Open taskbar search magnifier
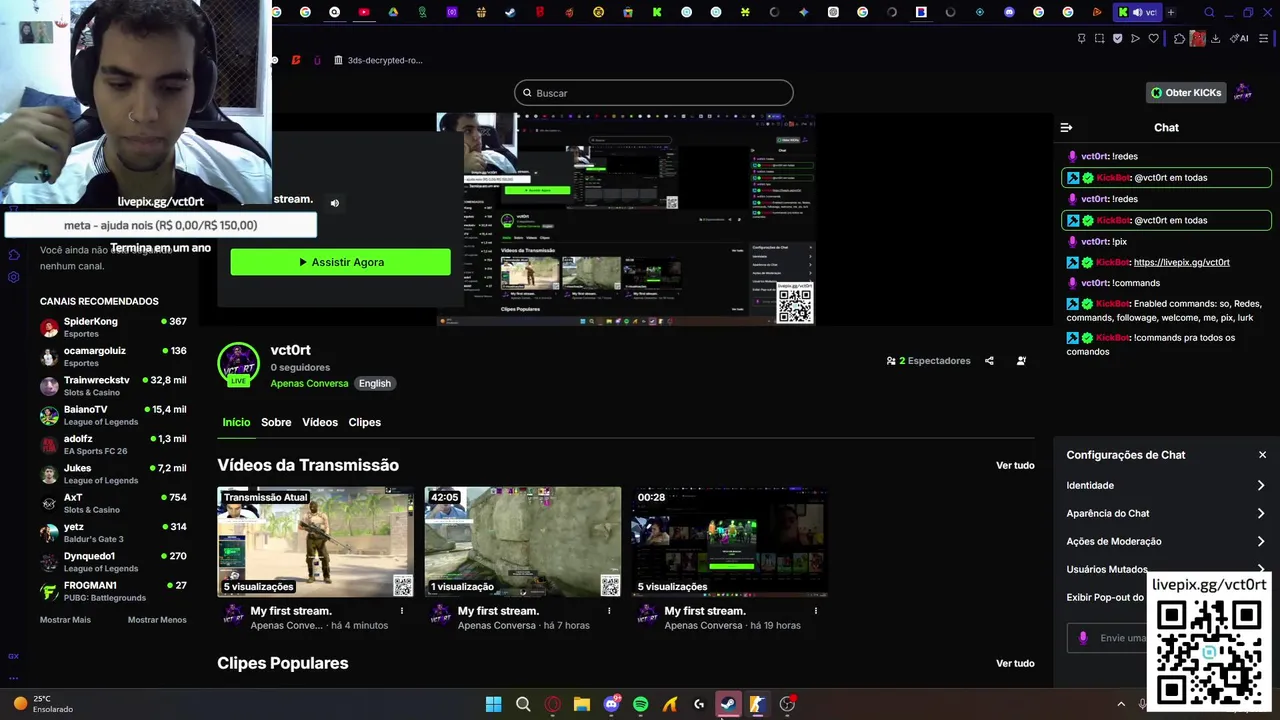This screenshot has height=720, width=1280. tap(523, 704)
